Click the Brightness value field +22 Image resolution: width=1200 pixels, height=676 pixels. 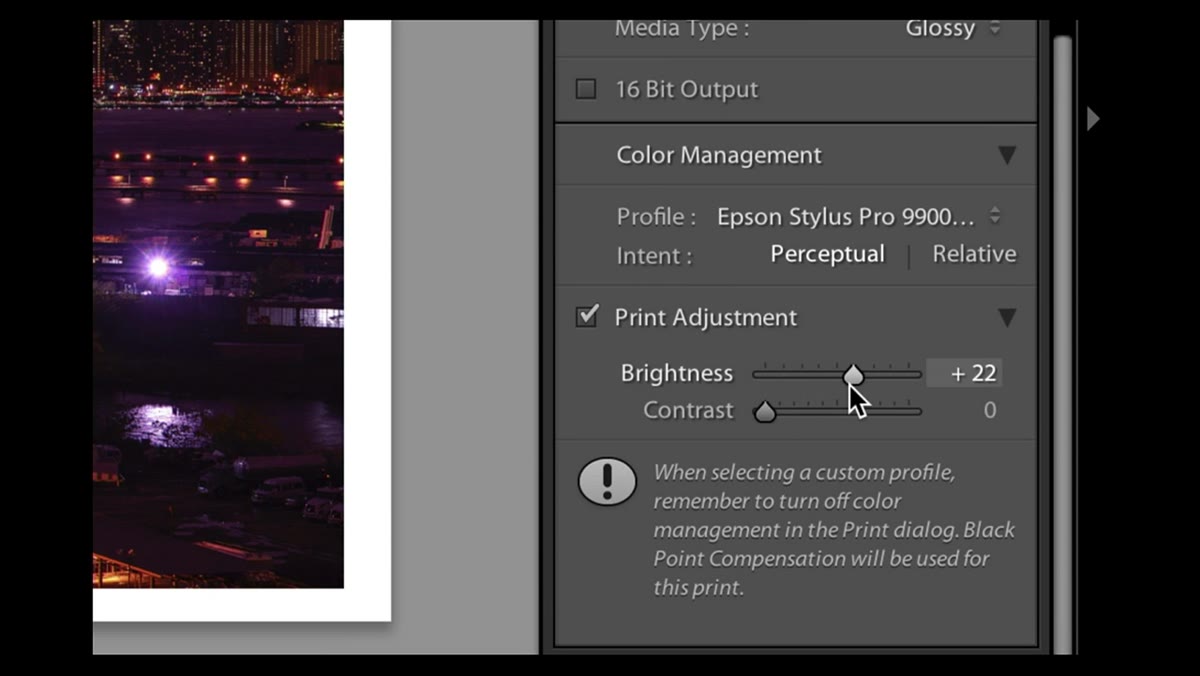coord(964,373)
